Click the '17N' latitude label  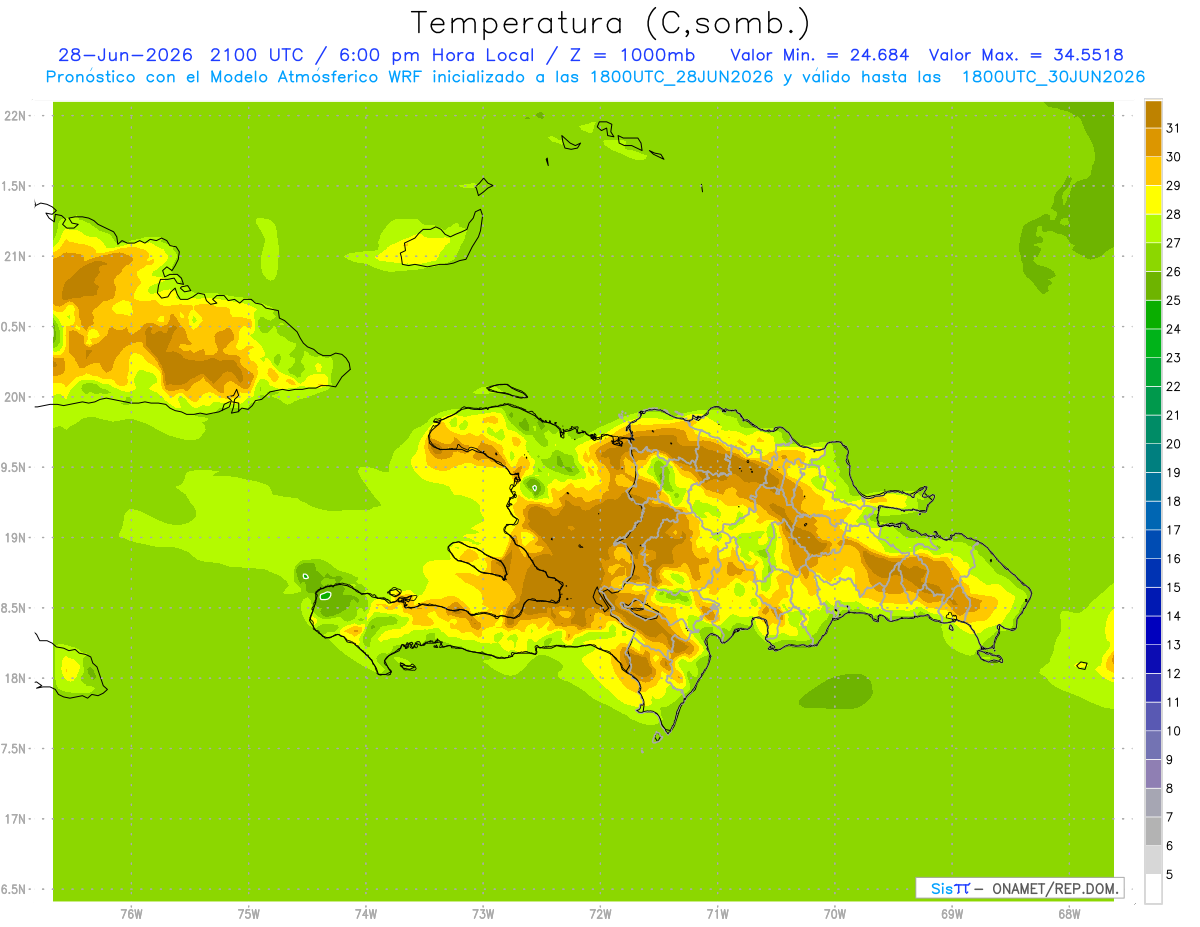point(15,819)
